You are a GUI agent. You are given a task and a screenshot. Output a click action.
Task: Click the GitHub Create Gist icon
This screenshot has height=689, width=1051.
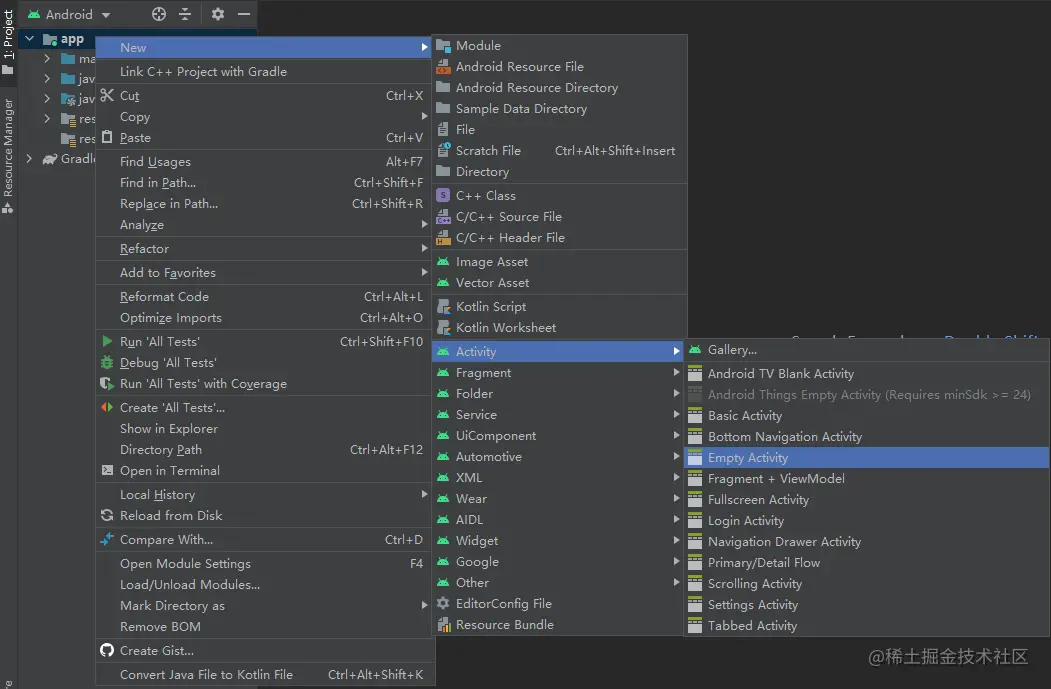107,650
